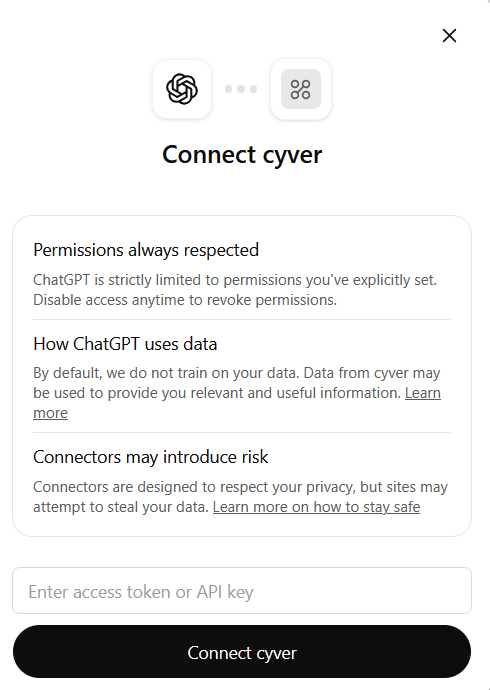Open the "Learn more" data usage link

pos(423,393)
